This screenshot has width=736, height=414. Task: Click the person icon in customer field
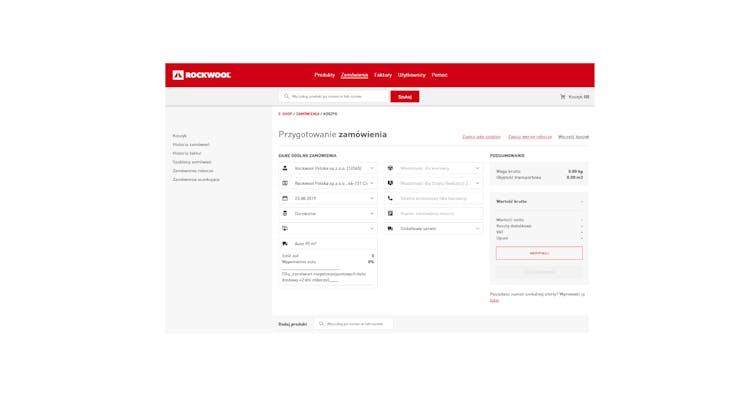(285, 168)
